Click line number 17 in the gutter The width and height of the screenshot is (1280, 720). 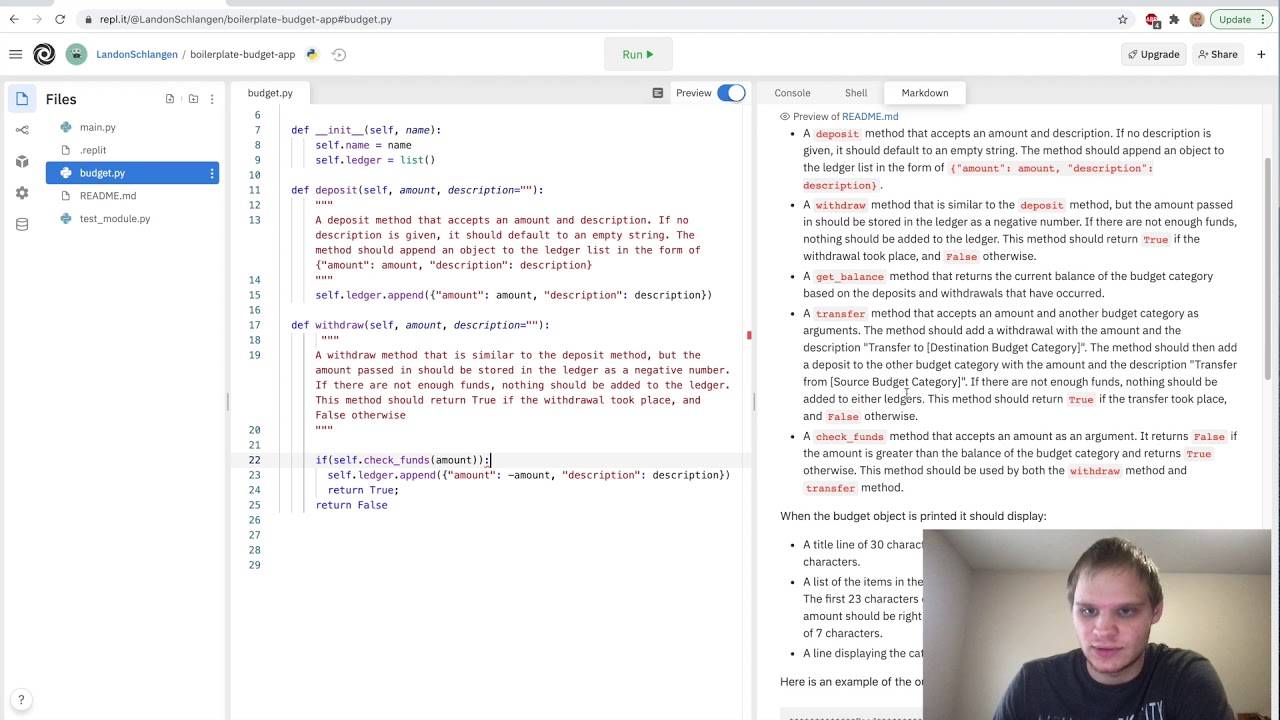click(255, 325)
